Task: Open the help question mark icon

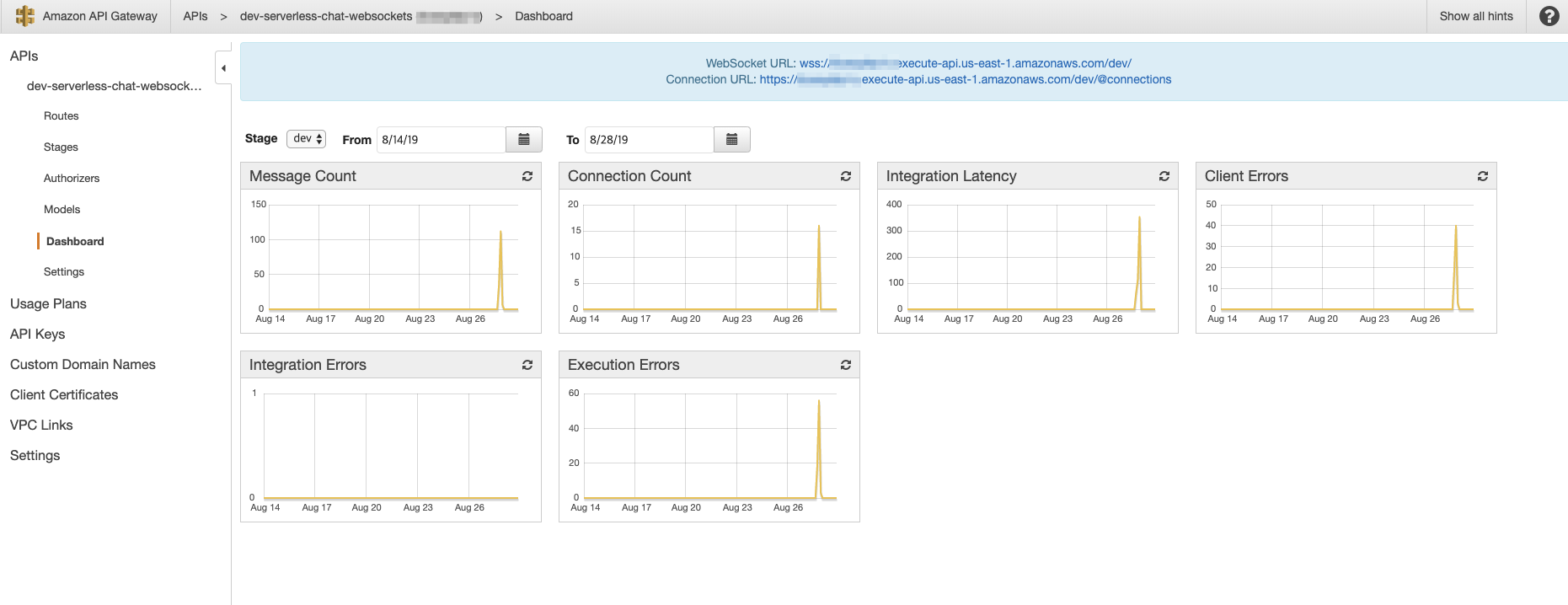Action: tap(1549, 16)
